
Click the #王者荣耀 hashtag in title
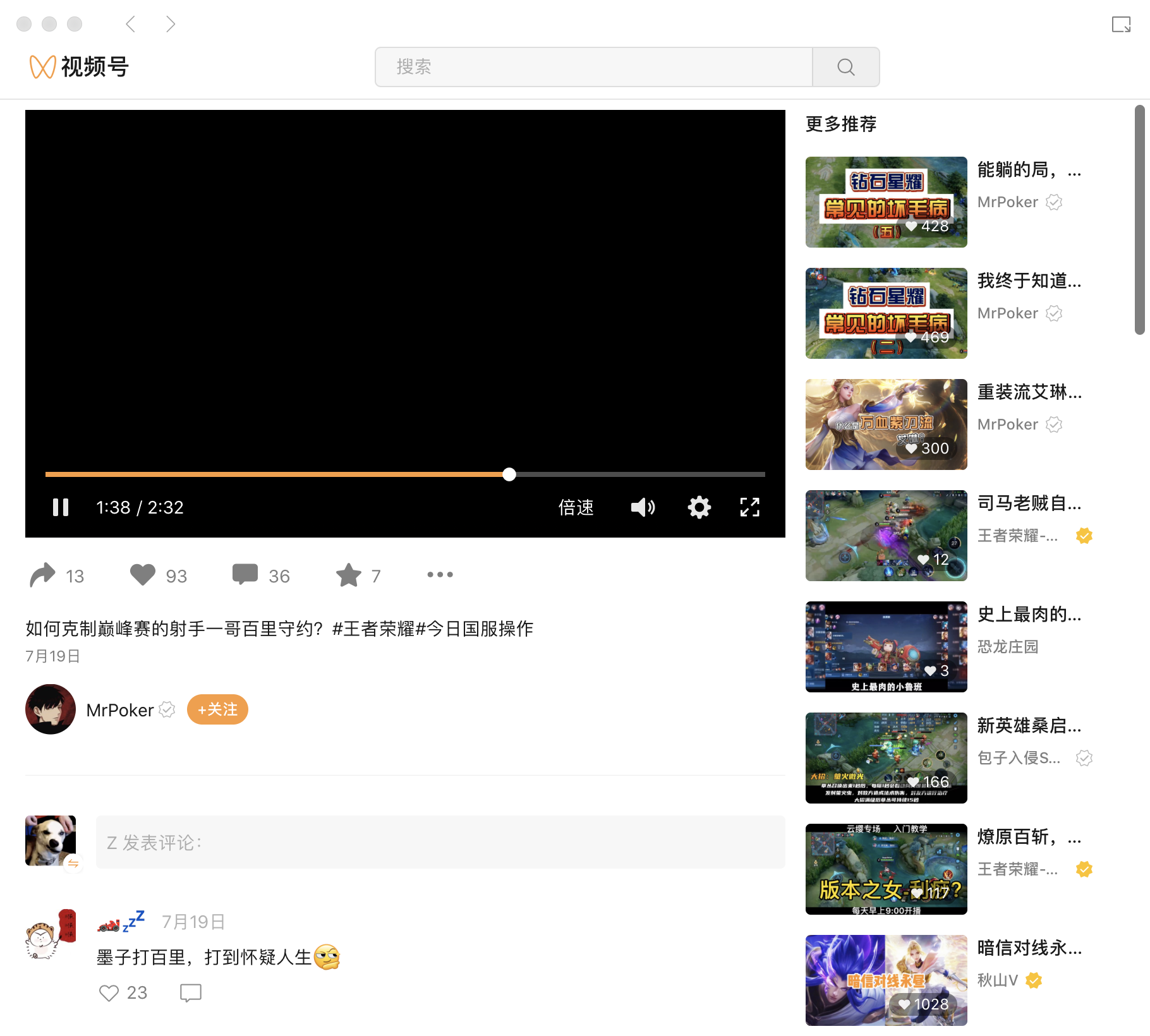[x=373, y=629]
